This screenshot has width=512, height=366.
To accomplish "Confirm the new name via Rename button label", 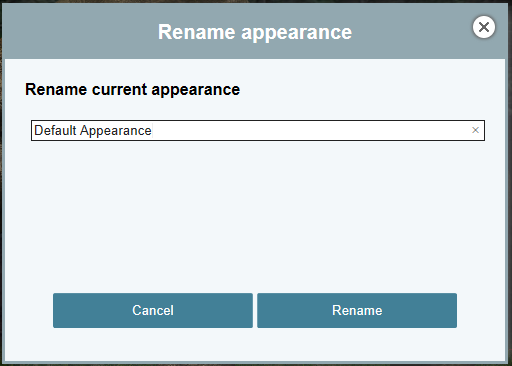I will tap(357, 310).
